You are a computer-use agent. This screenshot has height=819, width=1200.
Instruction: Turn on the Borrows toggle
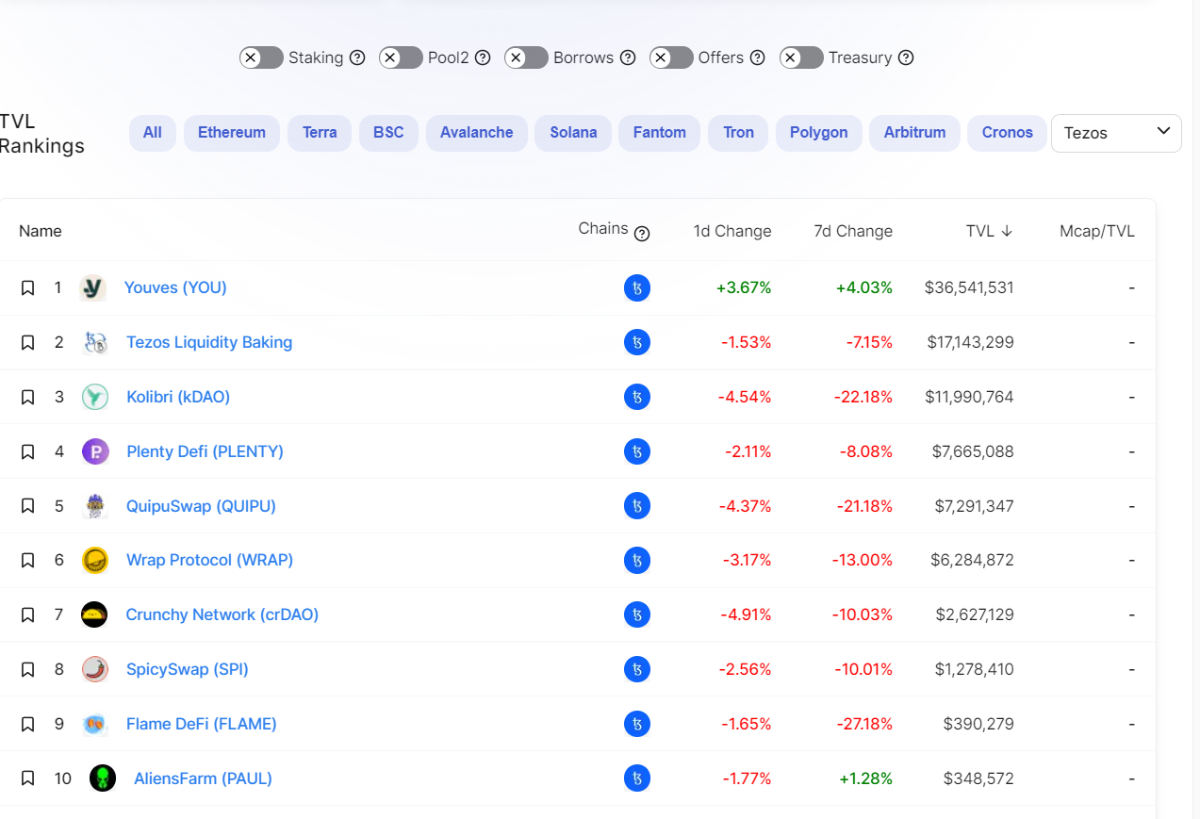526,58
